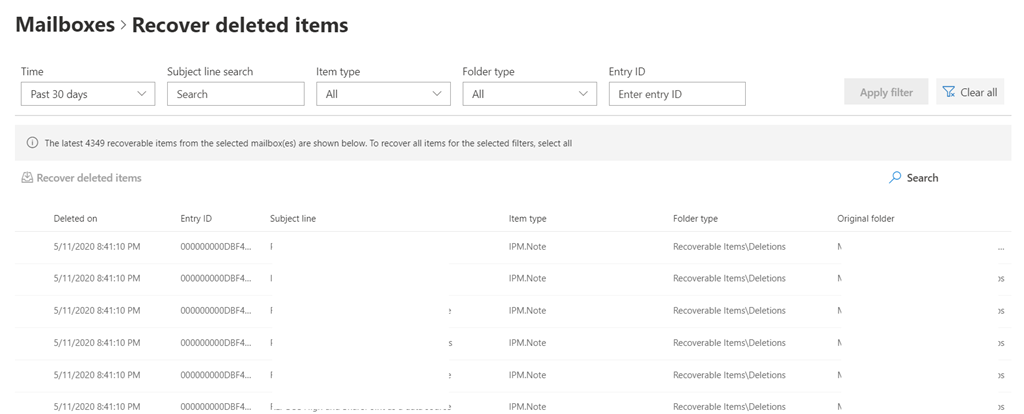Sort by the Deleted on column header
Screen dimensions: 1024x414
pyautogui.click(x=75, y=218)
